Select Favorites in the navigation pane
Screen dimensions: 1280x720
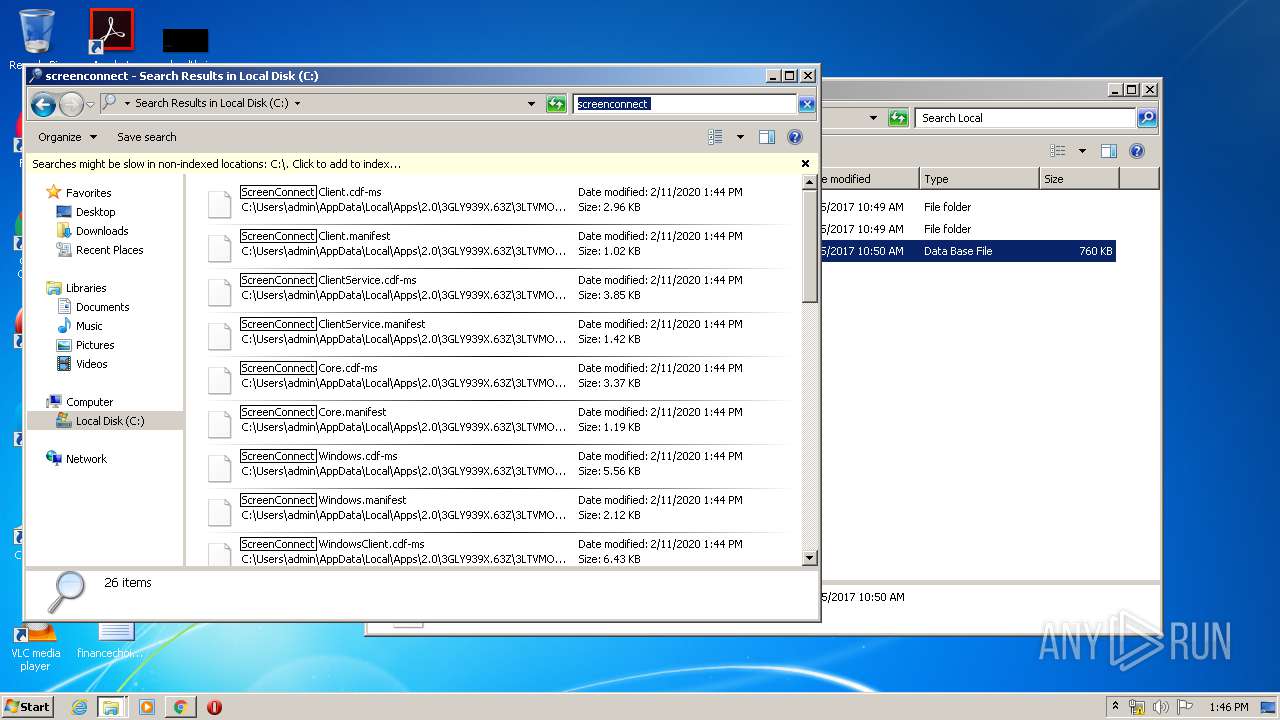(x=88, y=193)
